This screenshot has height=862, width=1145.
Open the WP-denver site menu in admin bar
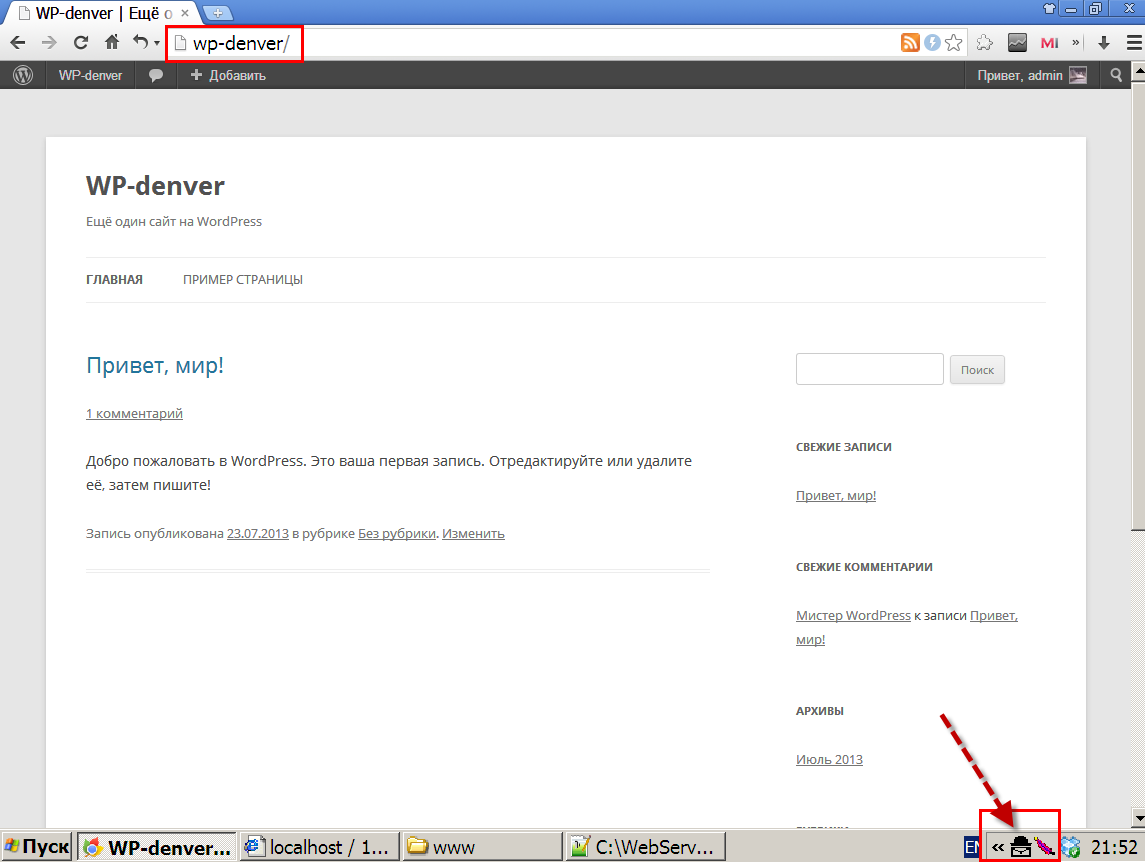[x=91, y=75]
